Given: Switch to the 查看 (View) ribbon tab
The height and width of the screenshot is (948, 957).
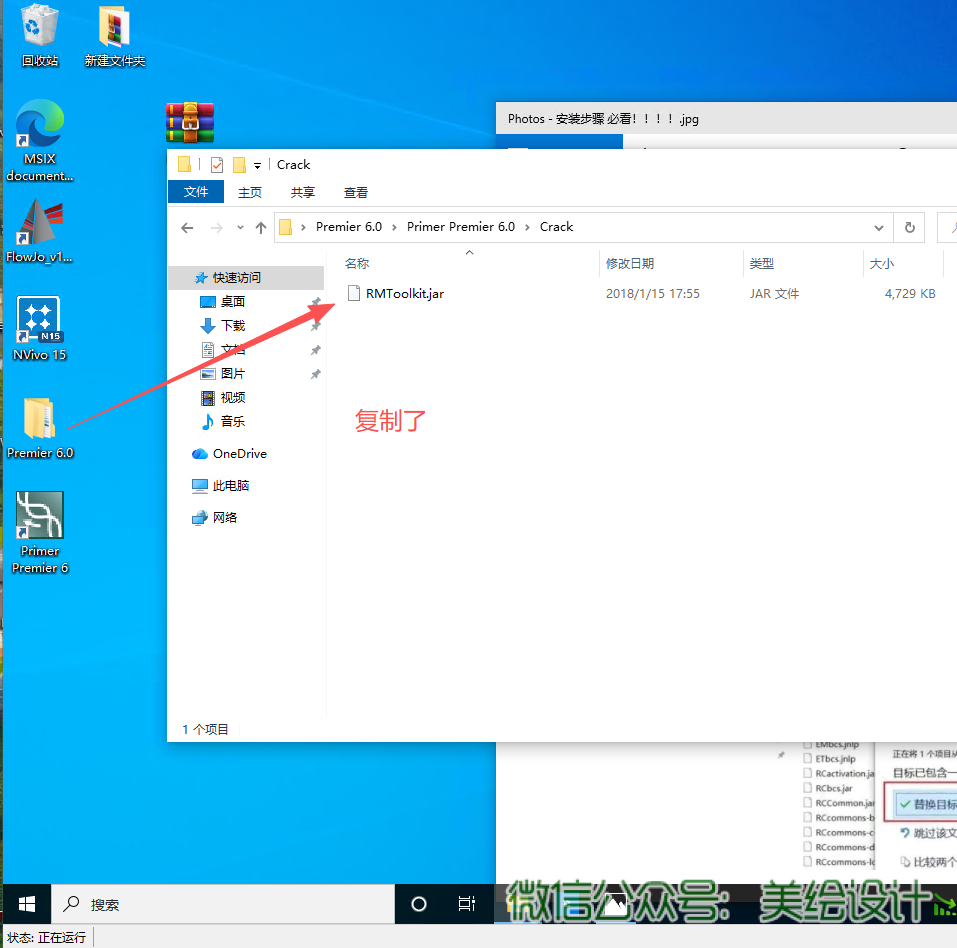Looking at the screenshot, I should (x=355, y=192).
